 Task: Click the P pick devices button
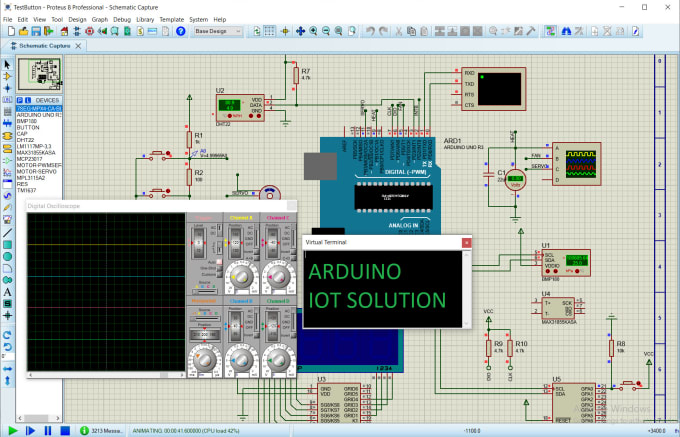(20, 100)
